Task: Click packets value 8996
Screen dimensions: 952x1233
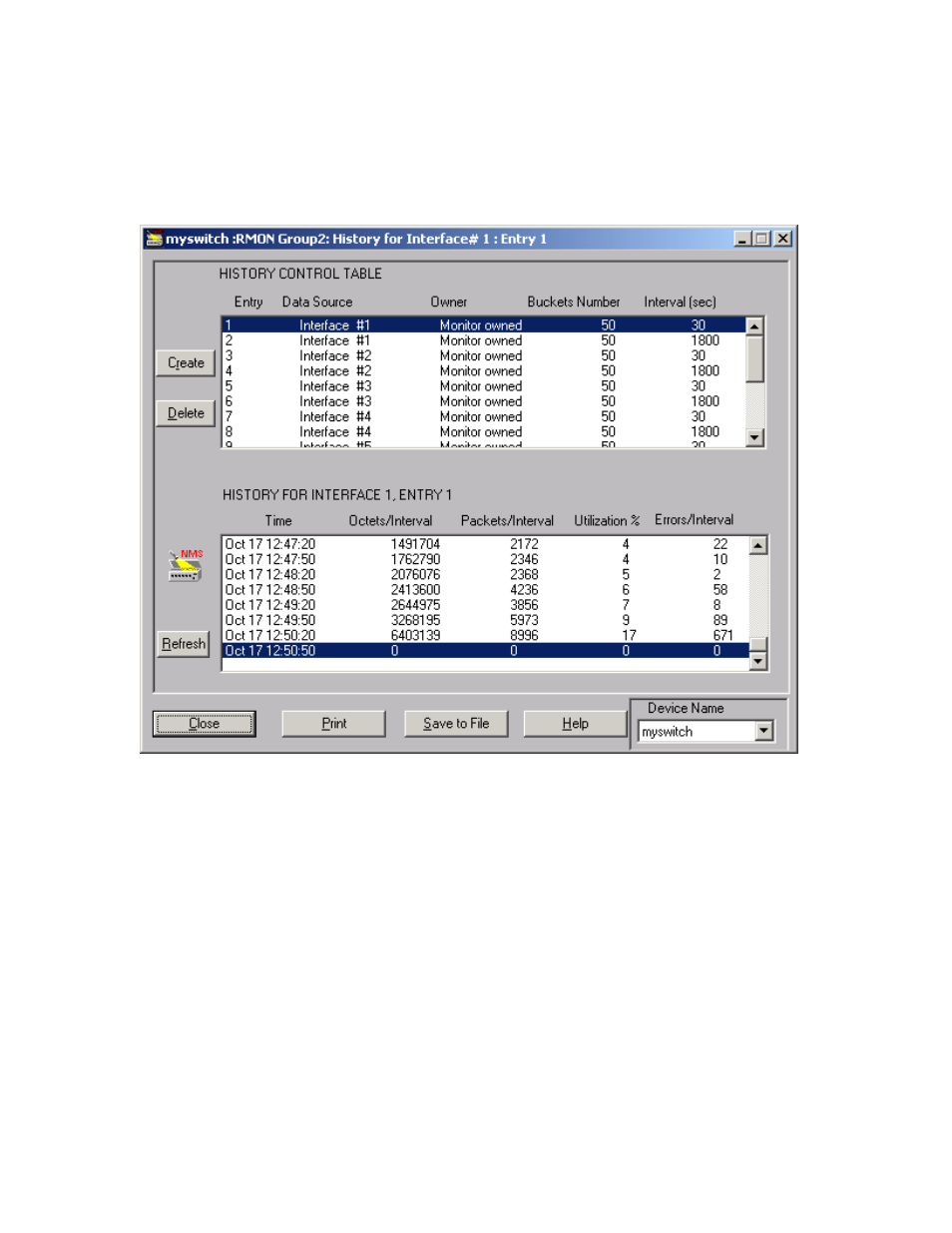Action: pyautogui.click(x=524, y=635)
